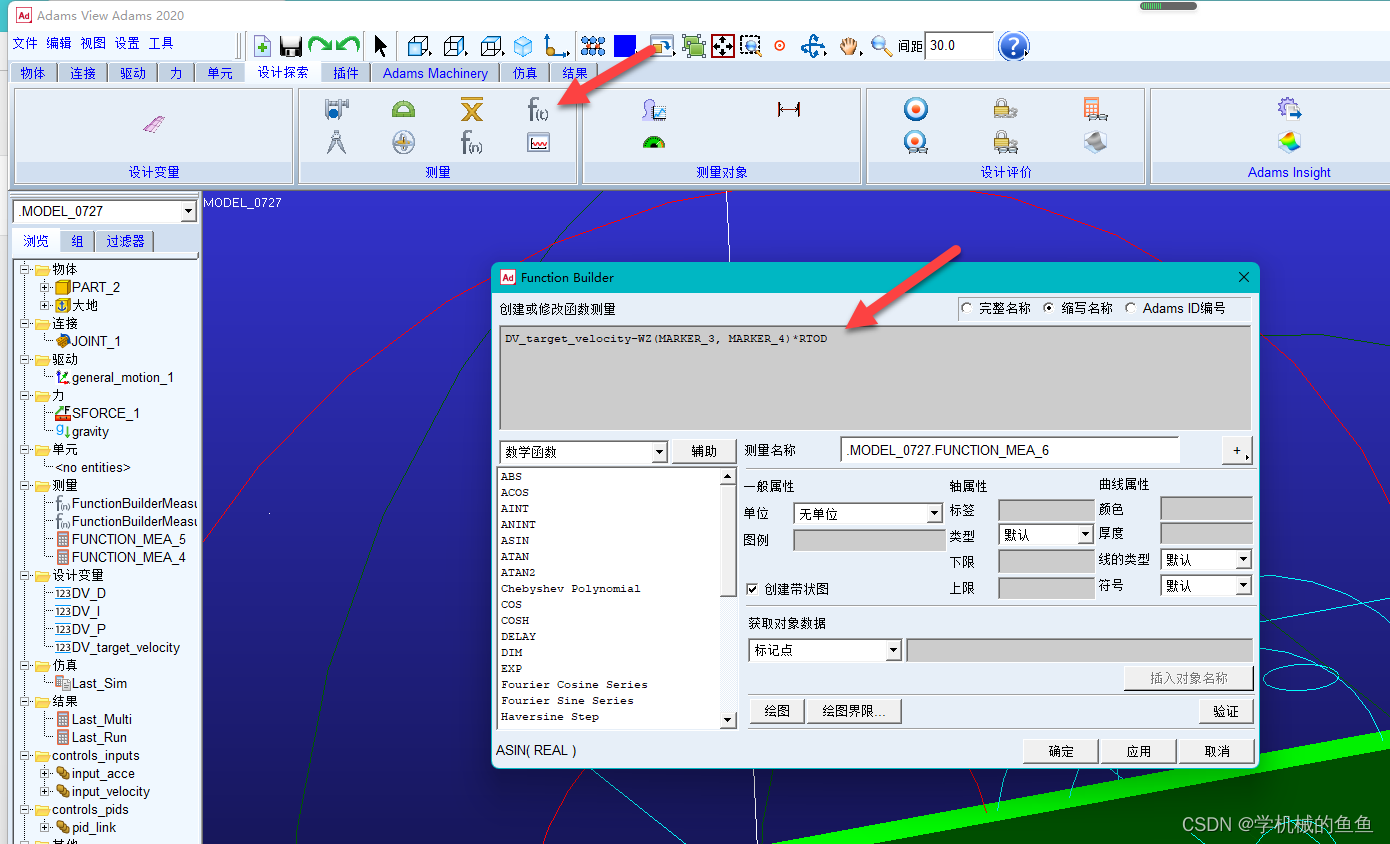This screenshot has height=844, width=1390.
Task: Select the 完整名称 radio button
Action: coord(967,308)
